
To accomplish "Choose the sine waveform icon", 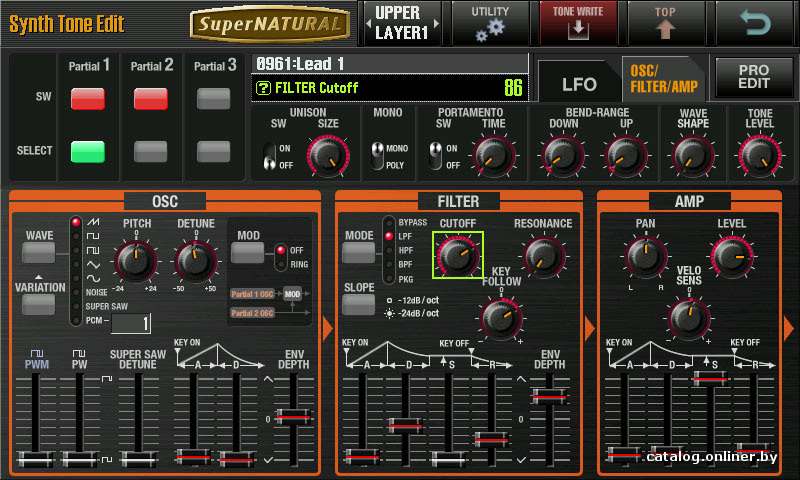I will 93,279.
